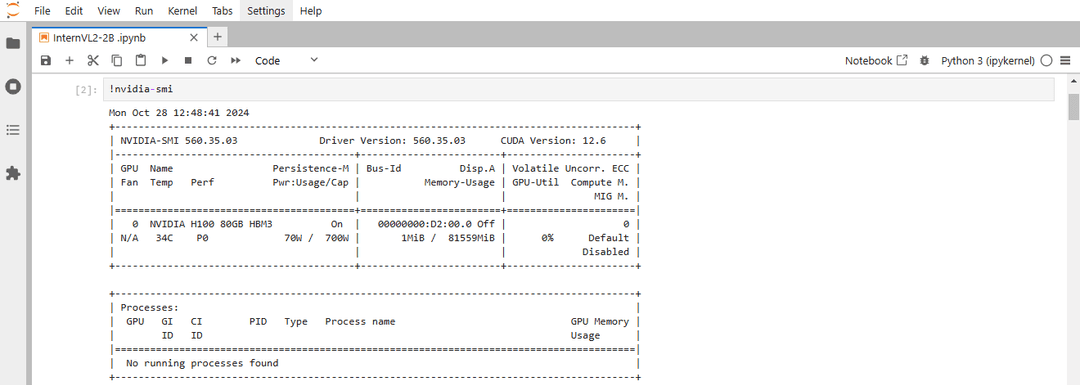
Task: Click the text CUDA Version: 12.6
Action: pos(553,141)
